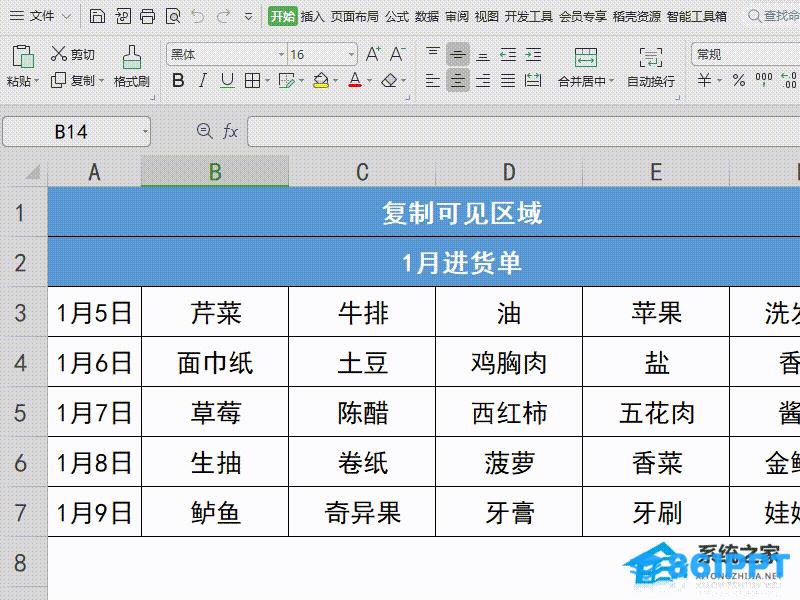Open the File menu
Image resolution: width=800 pixels, height=600 pixels.
41,16
